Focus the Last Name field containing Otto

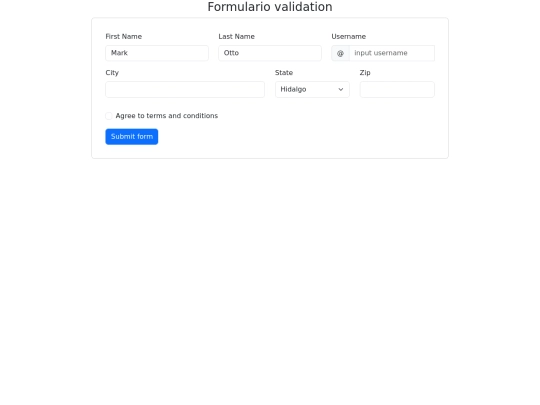(x=270, y=53)
